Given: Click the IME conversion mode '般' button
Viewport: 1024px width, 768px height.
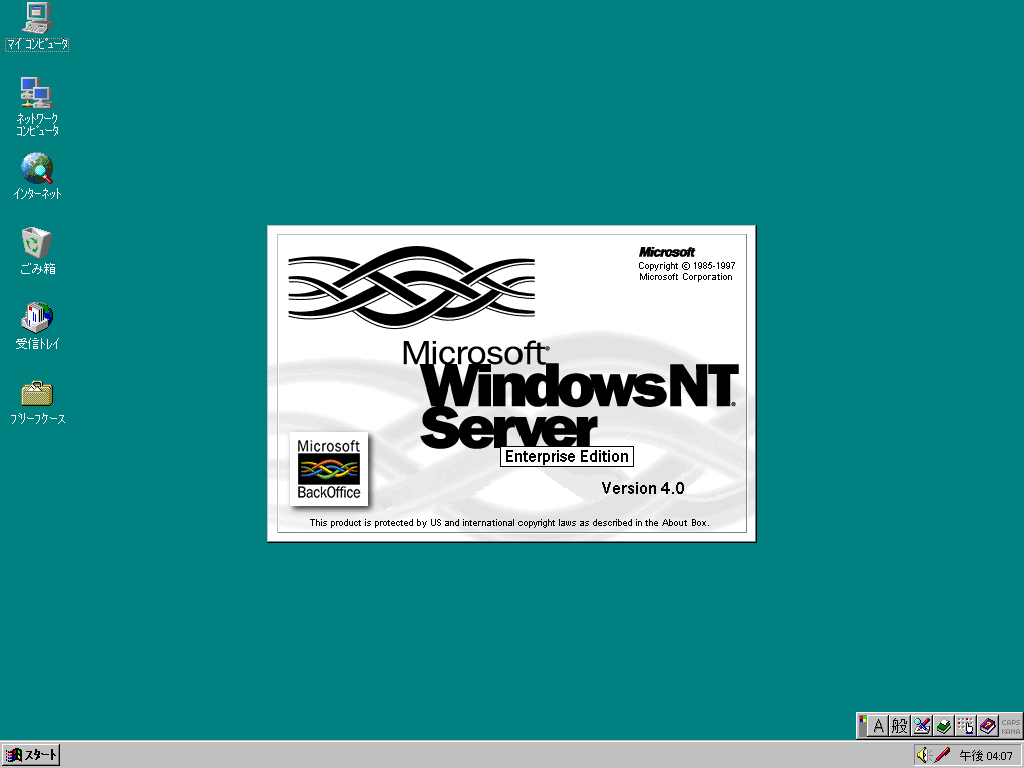Looking at the screenshot, I should [x=900, y=726].
